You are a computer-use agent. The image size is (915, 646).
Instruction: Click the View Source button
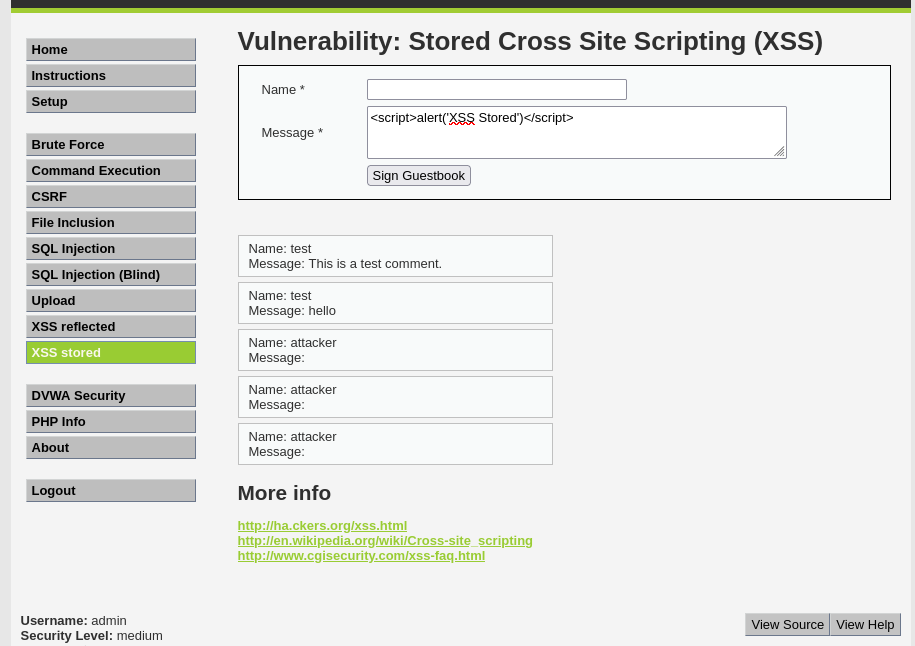click(787, 624)
